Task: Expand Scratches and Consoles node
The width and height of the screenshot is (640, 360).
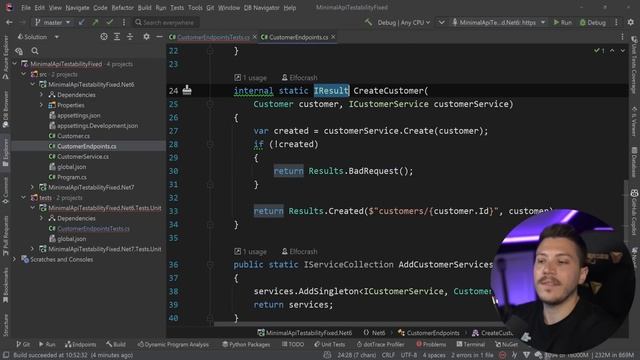Action: pos(15,259)
